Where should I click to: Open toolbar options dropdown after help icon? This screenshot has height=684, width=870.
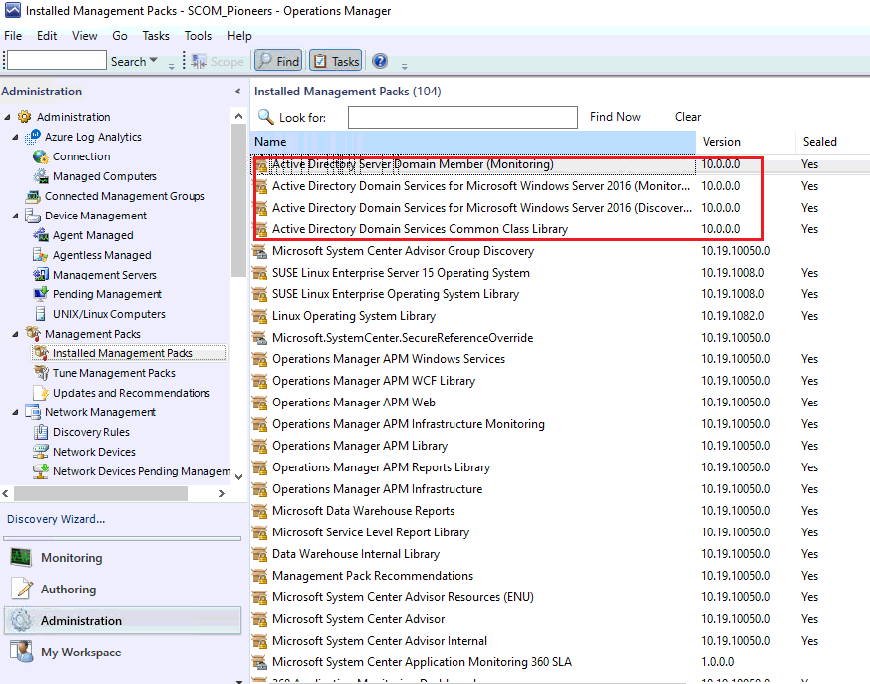click(x=404, y=66)
